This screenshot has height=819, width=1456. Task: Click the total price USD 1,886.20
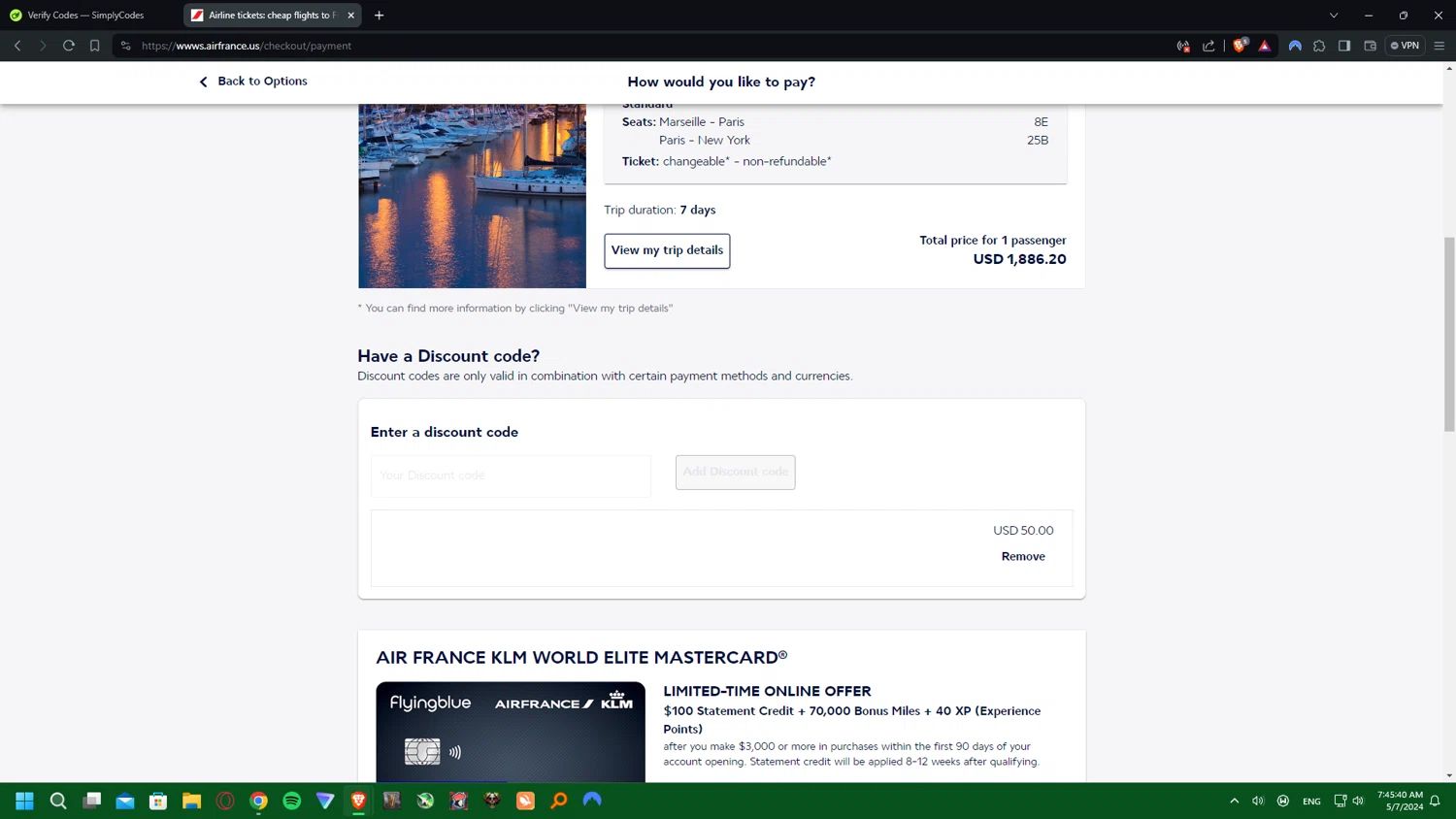(1019, 259)
